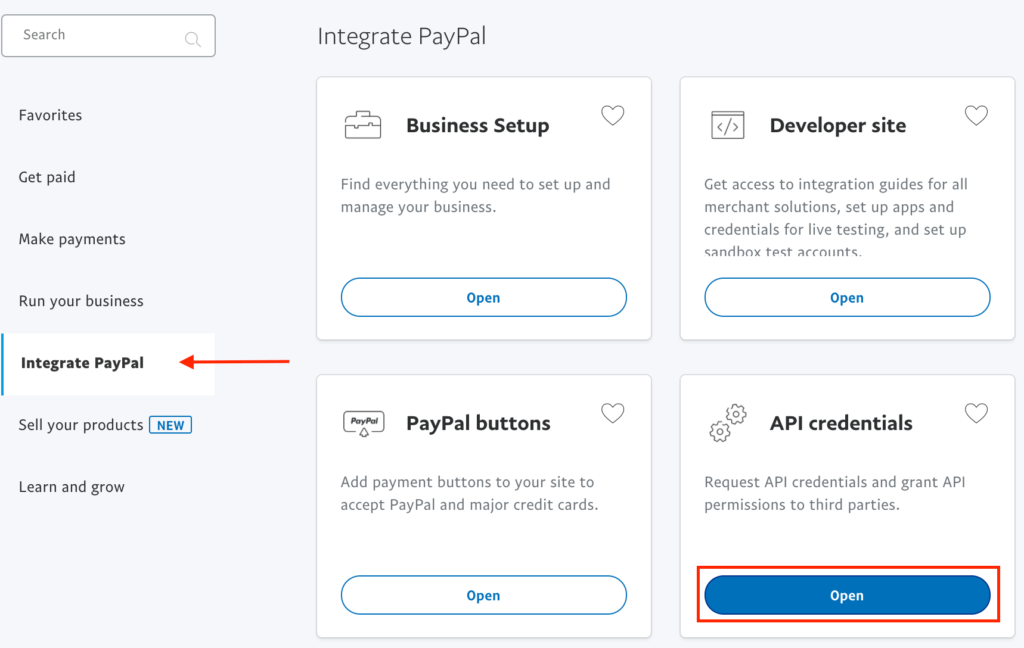
Task: Open the Run your business section
Action: (81, 301)
